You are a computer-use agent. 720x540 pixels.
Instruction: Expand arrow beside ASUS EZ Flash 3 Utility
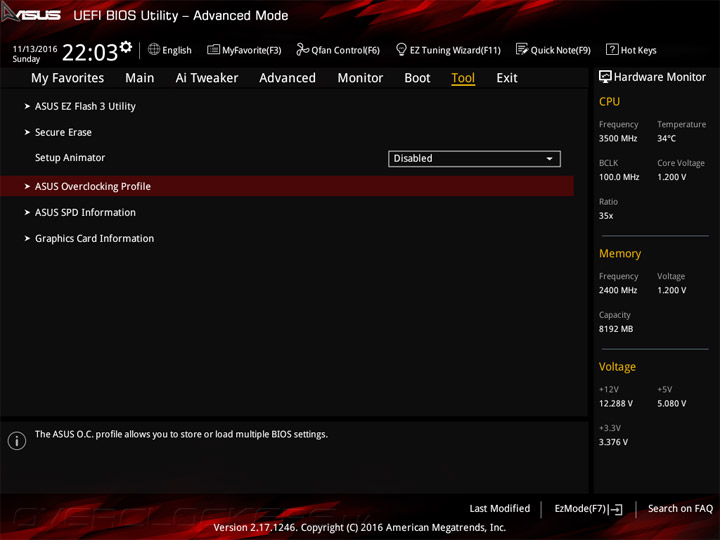(27, 106)
